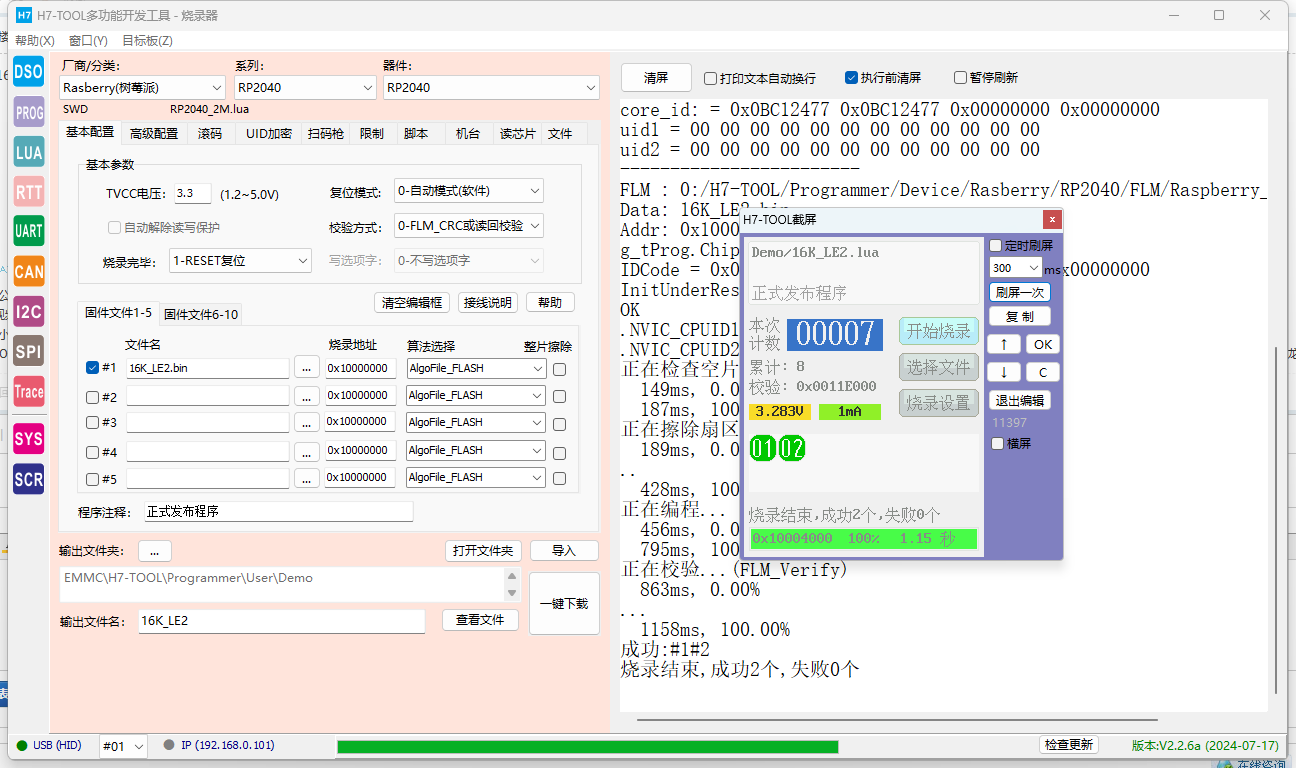The height and width of the screenshot is (768, 1296).
Task: Open the I2C tool
Action: (x=29, y=311)
